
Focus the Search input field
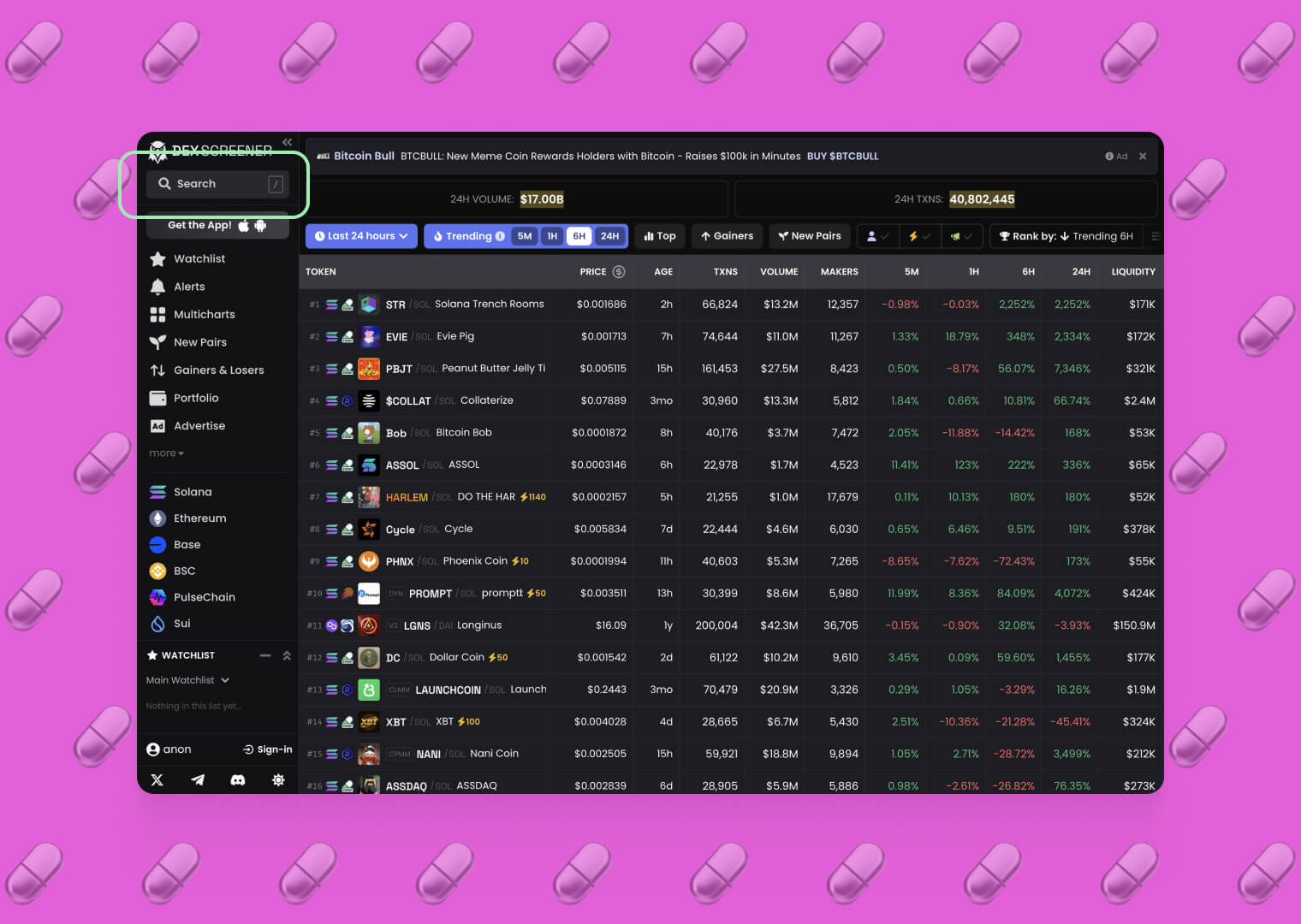217,184
